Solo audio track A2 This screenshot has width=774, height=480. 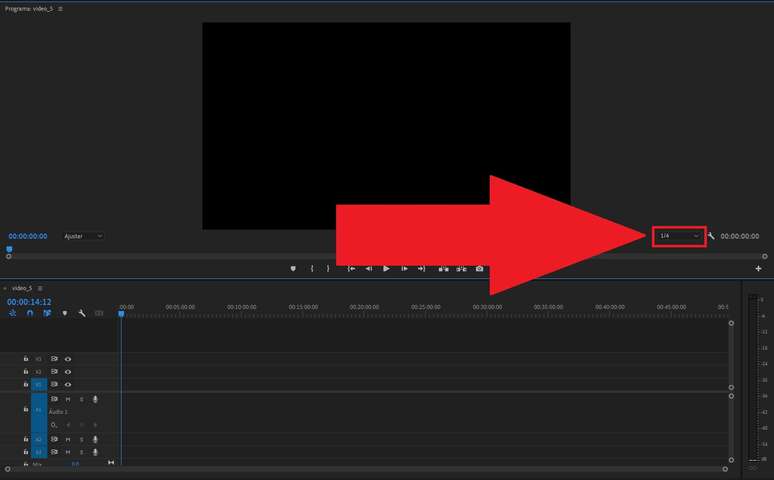click(81, 439)
